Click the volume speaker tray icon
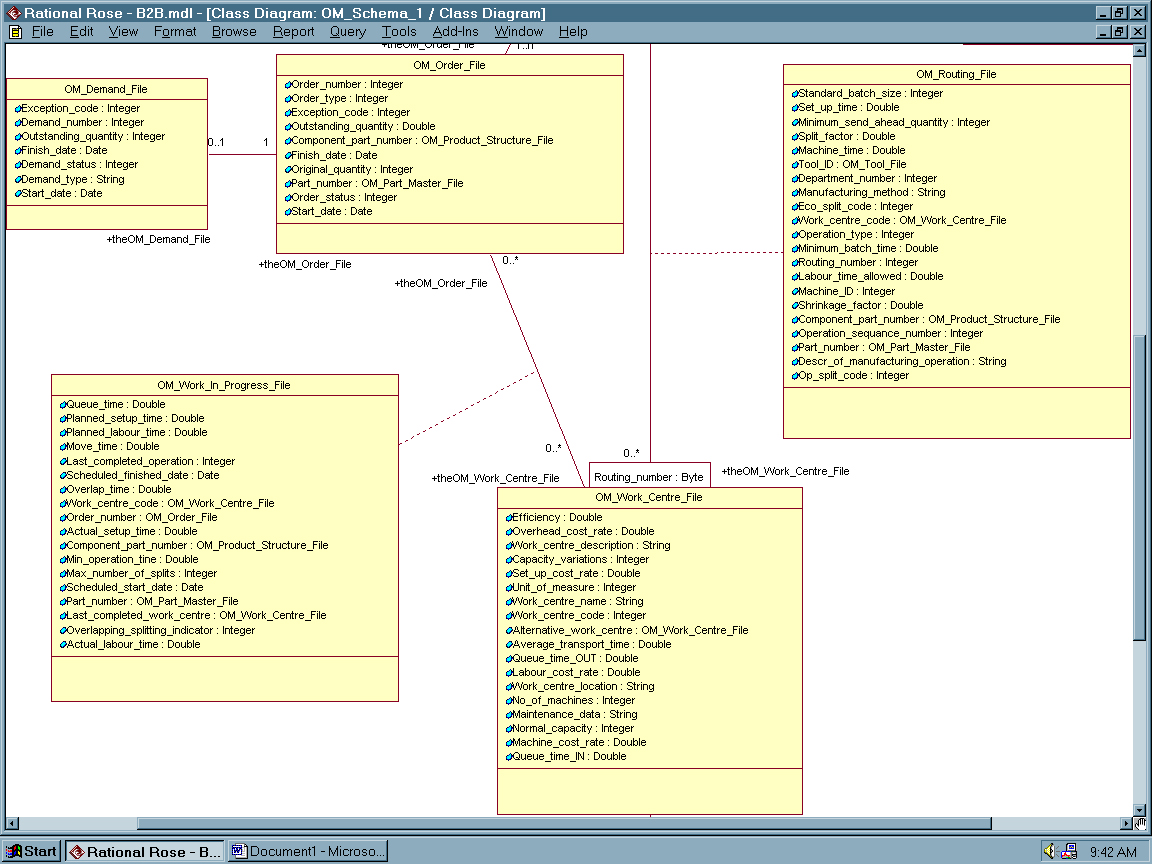 (x=1049, y=851)
